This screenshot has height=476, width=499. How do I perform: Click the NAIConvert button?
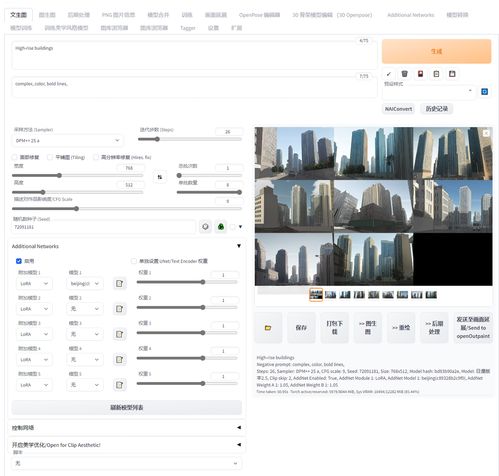coord(398,109)
